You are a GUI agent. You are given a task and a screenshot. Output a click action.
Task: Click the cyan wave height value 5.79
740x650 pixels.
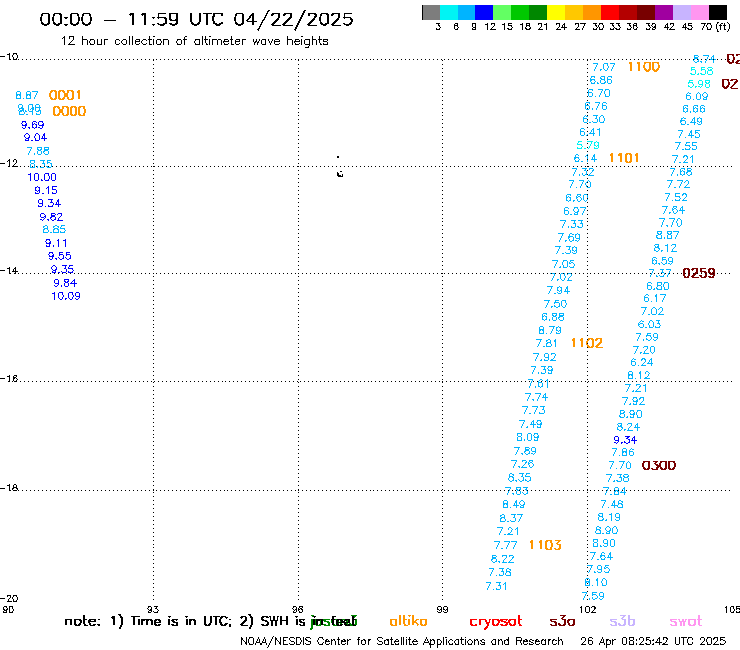(x=588, y=145)
